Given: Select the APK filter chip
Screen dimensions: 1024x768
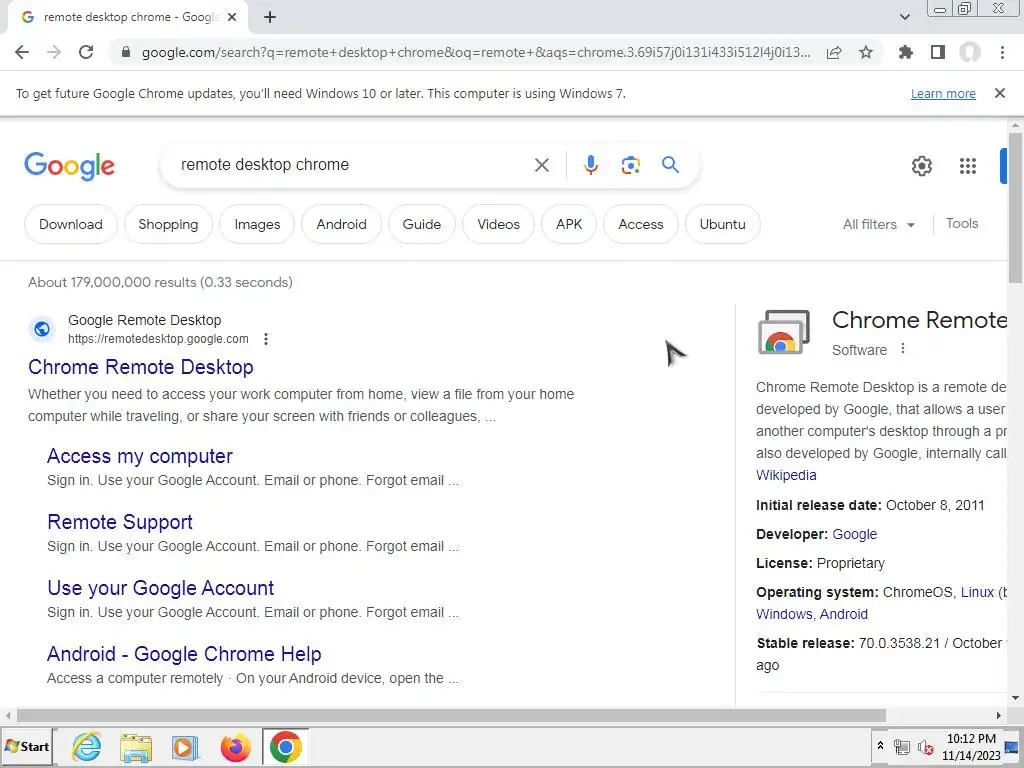Looking at the screenshot, I should coord(569,224).
